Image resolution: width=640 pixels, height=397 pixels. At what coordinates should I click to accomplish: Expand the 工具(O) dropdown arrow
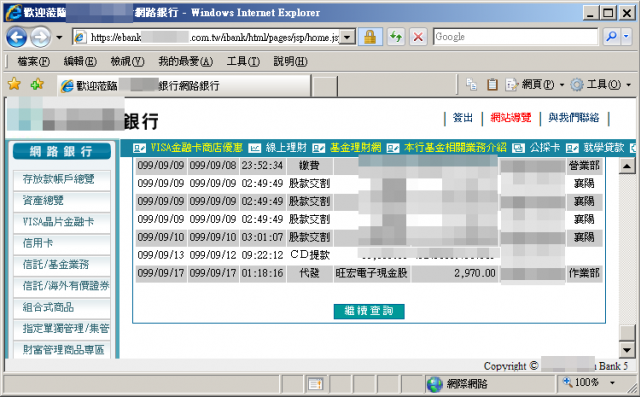click(x=628, y=85)
